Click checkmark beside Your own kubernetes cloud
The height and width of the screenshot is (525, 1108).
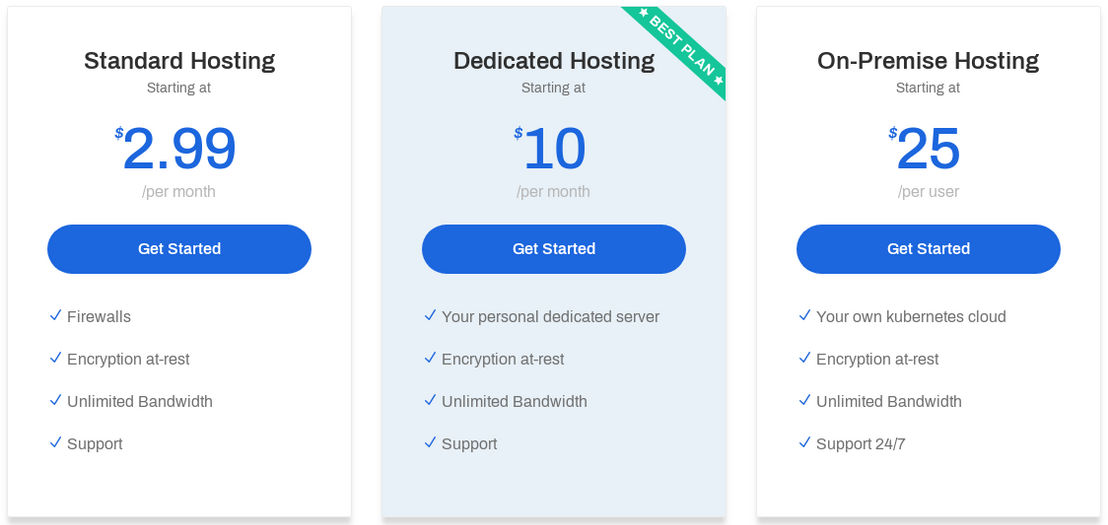click(805, 315)
